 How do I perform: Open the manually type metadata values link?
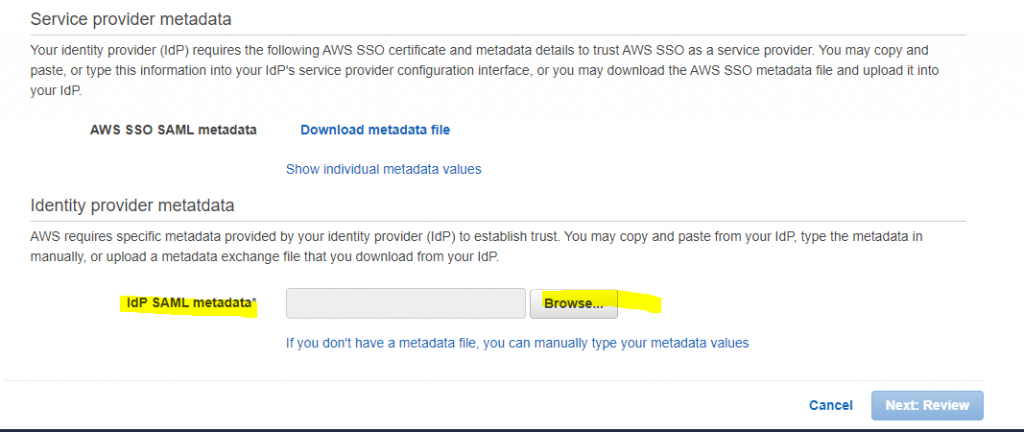[517, 343]
